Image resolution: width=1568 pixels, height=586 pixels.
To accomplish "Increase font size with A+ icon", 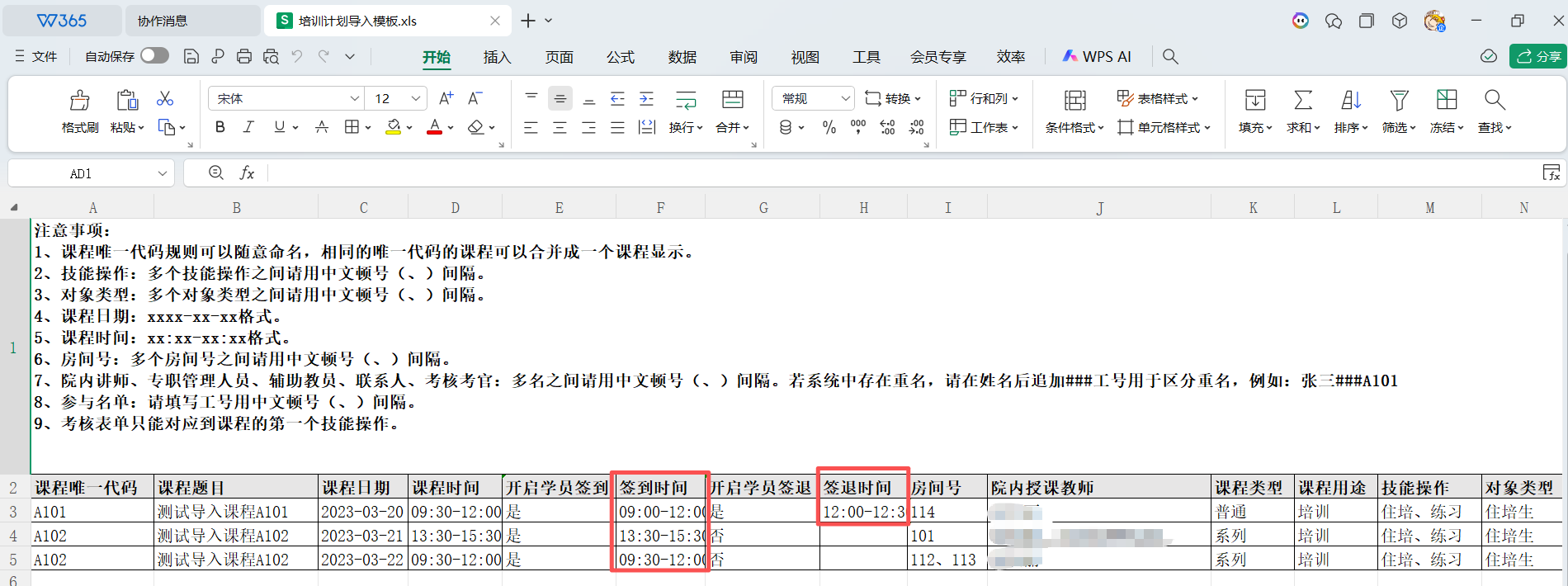I will pos(446,98).
